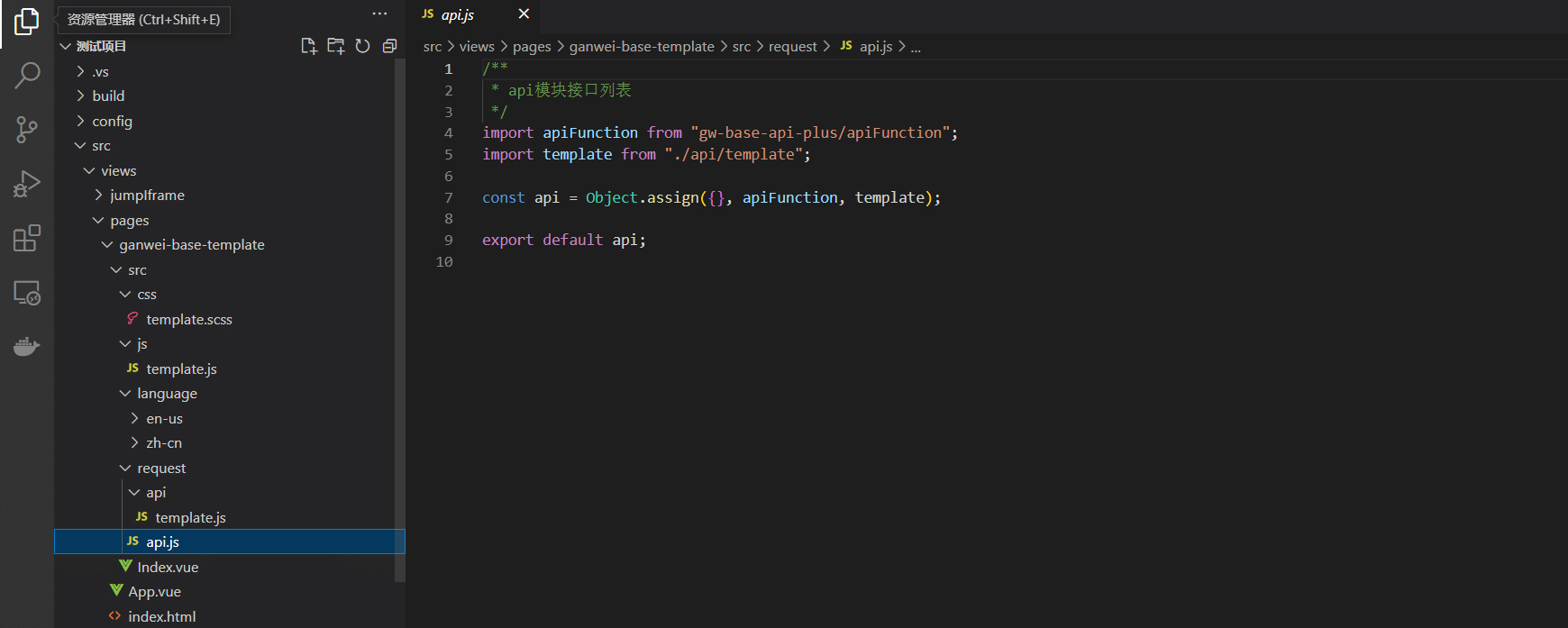
Task: Close the api.js editor tab
Action: coord(524,14)
